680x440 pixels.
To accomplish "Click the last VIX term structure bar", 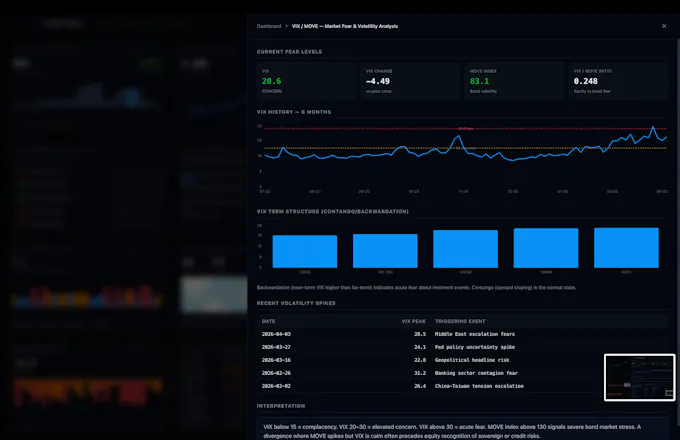I will 626,248.
